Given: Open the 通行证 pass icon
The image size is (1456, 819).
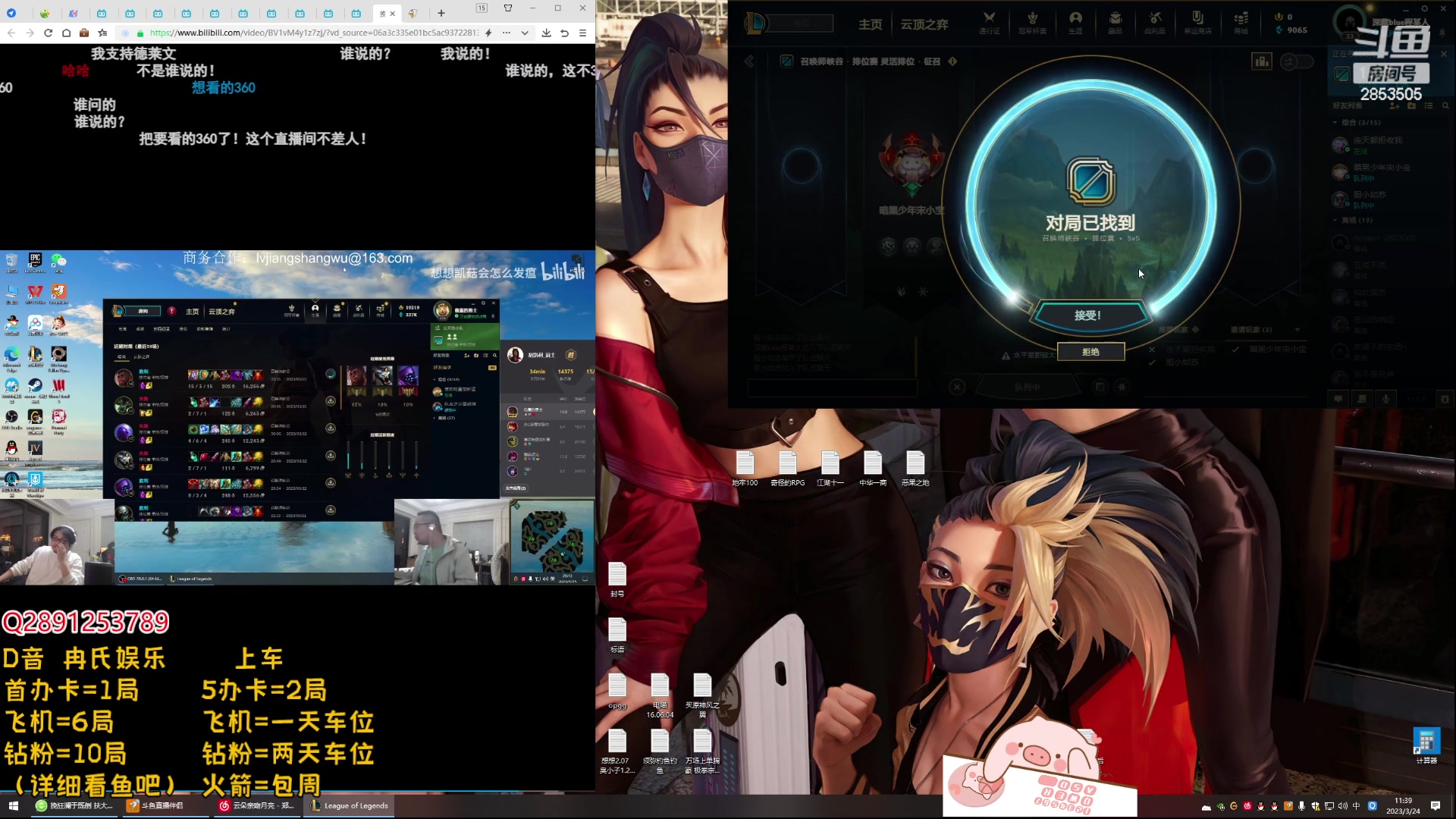Looking at the screenshot, I should [989, 23].
